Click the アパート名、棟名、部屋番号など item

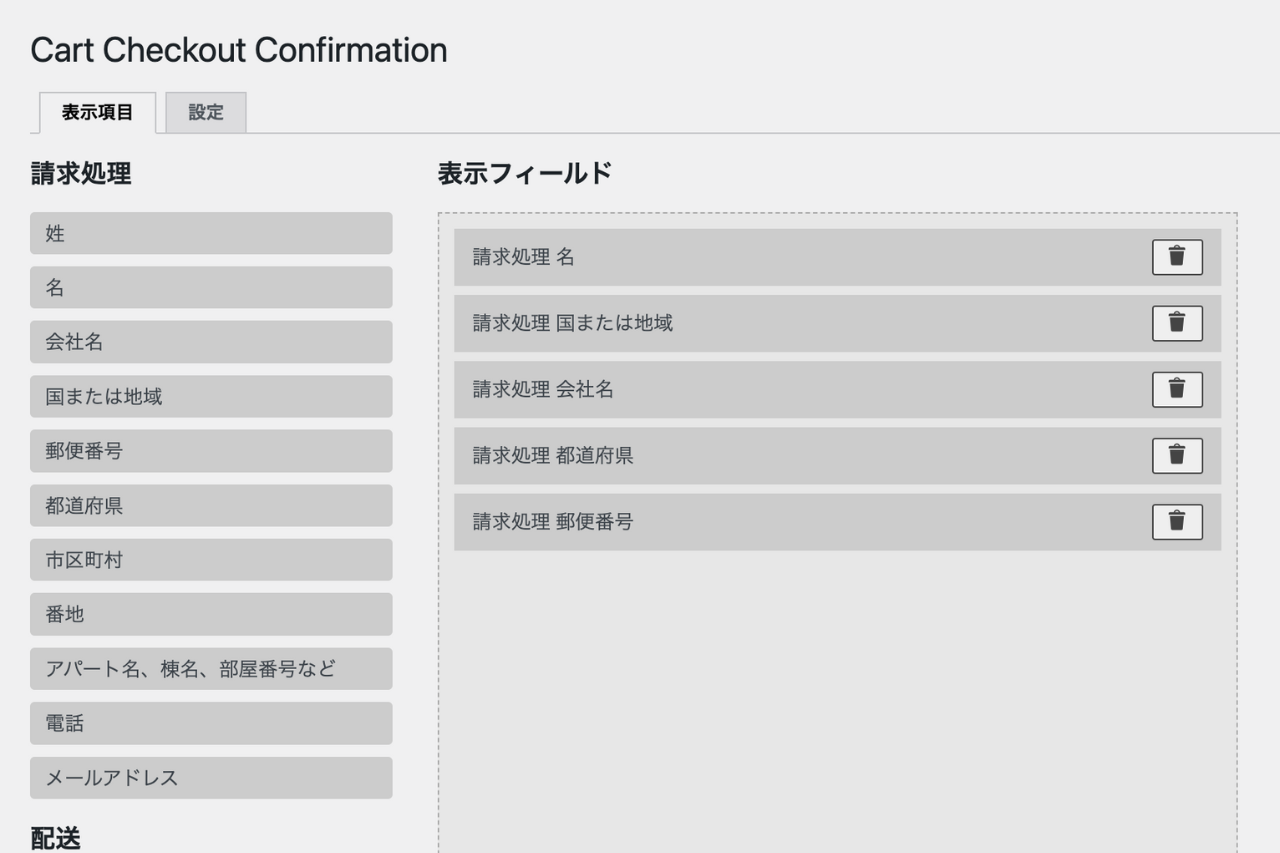click(211, 669)
